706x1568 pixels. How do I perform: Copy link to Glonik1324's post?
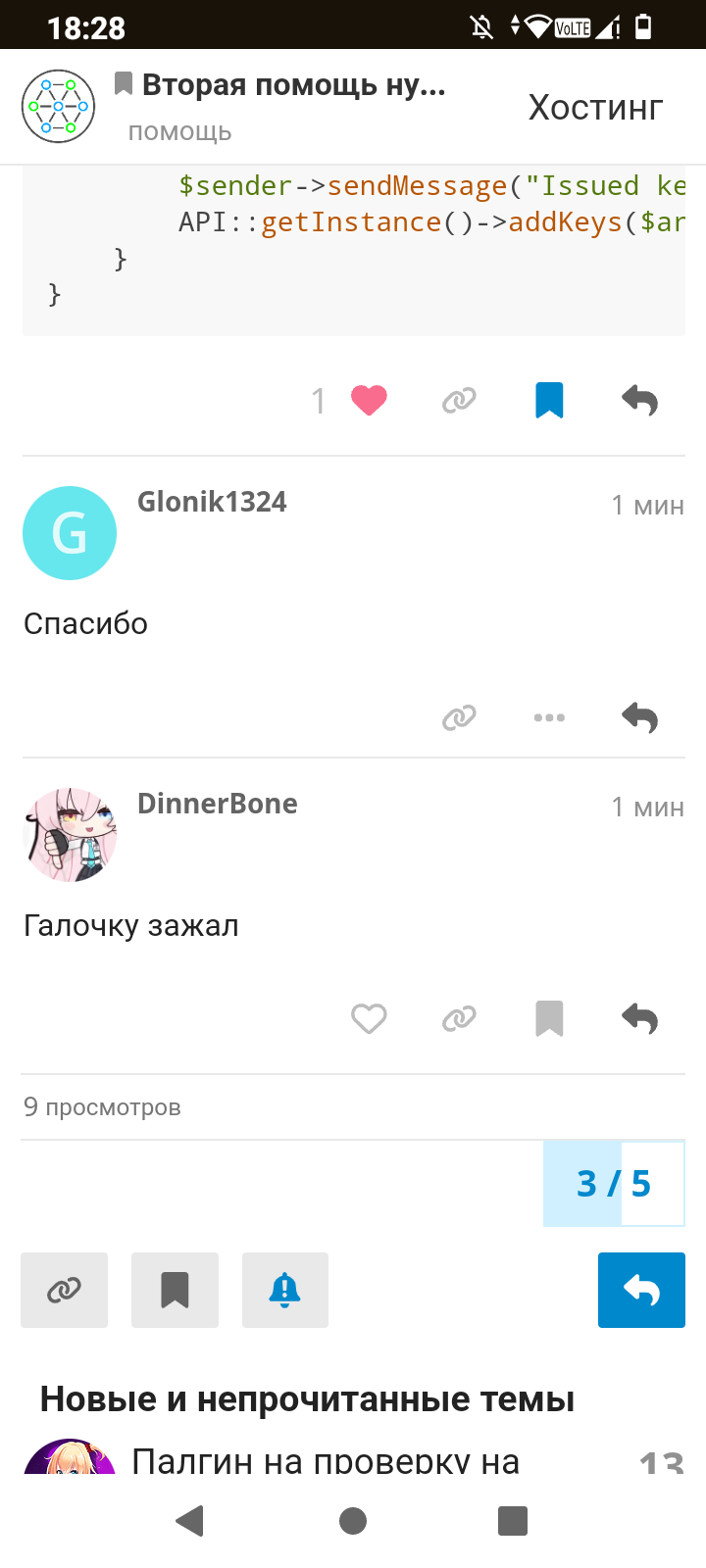tap(459, 717)
